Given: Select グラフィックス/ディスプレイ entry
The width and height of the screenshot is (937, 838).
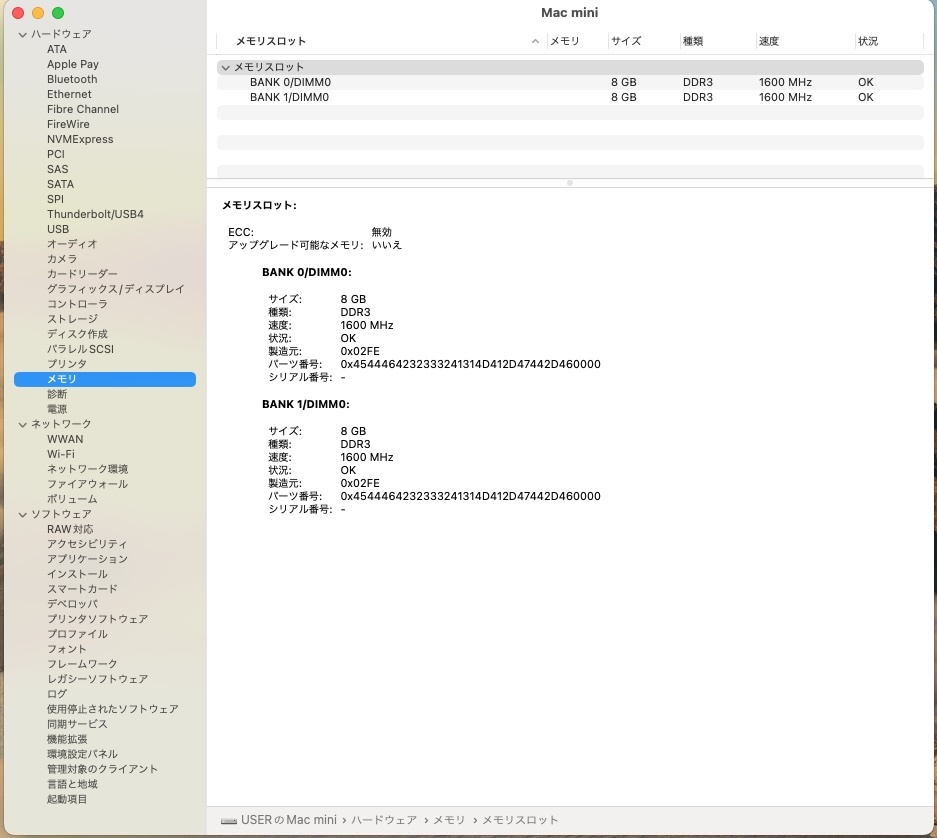Looking at the screenshot, I should tap(115, 289).
